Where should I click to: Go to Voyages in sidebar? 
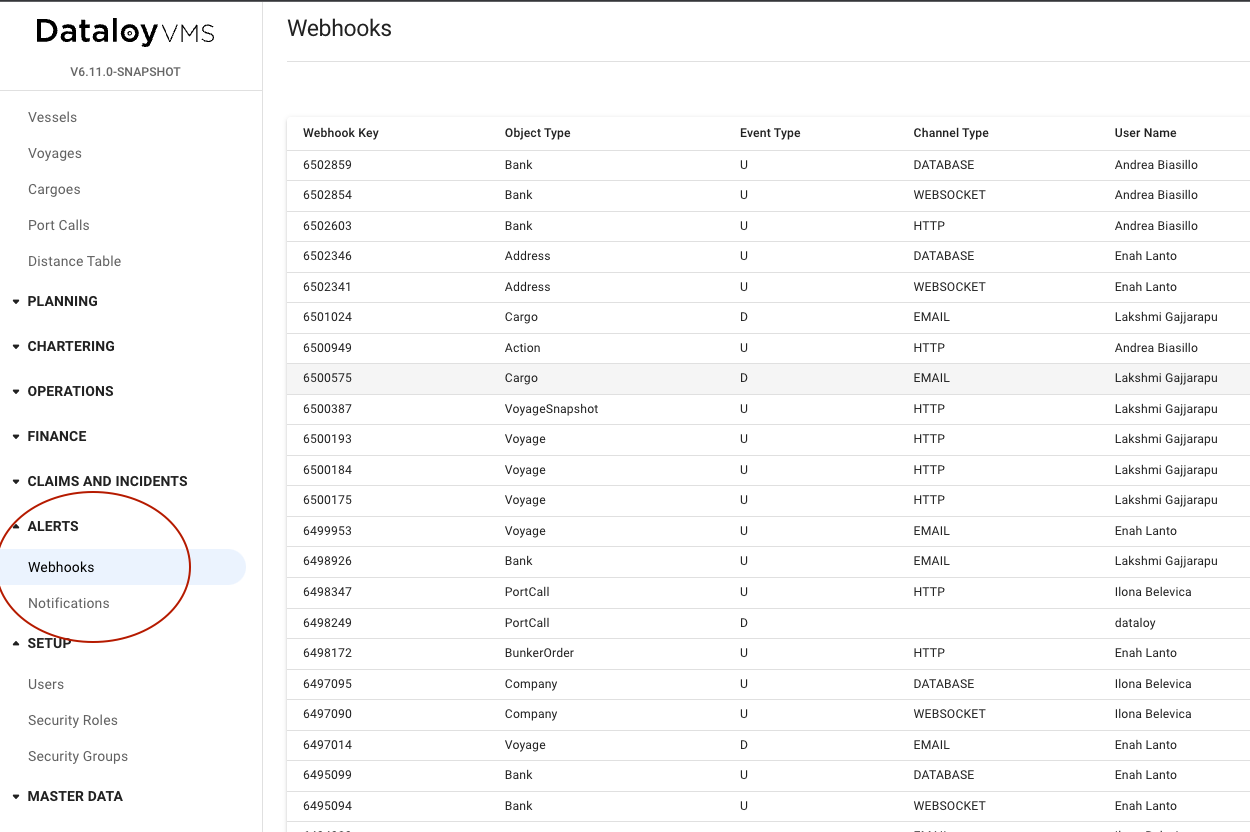coord(55,153)
